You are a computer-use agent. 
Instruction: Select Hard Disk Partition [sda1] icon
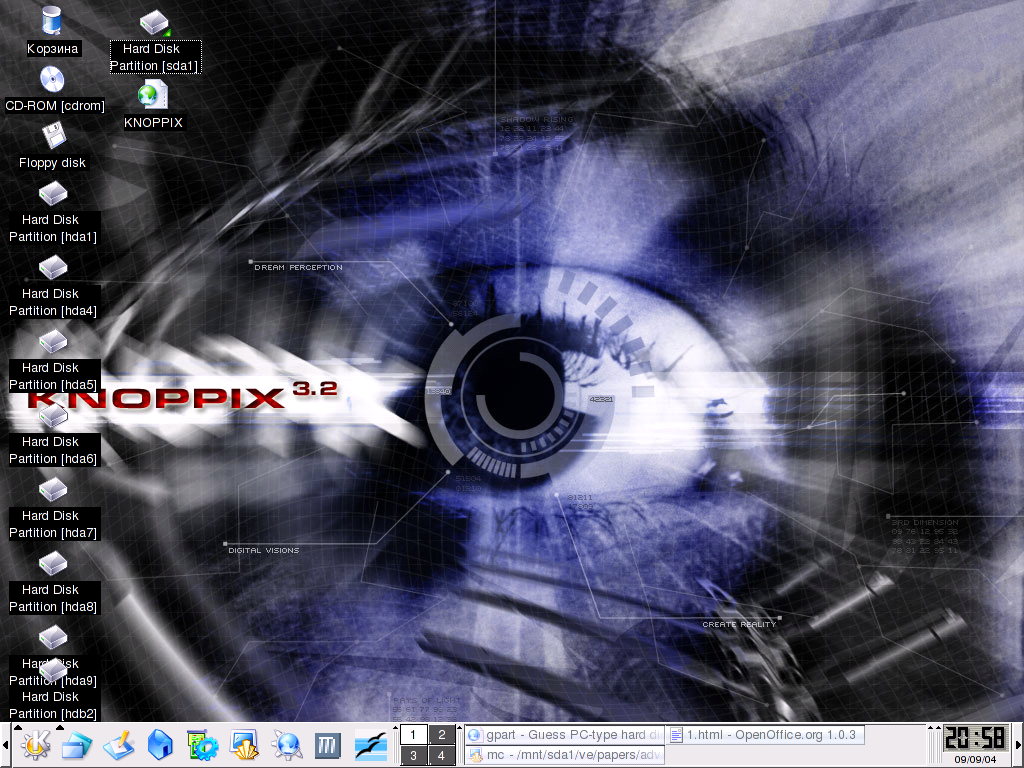(x=154, y=23)
